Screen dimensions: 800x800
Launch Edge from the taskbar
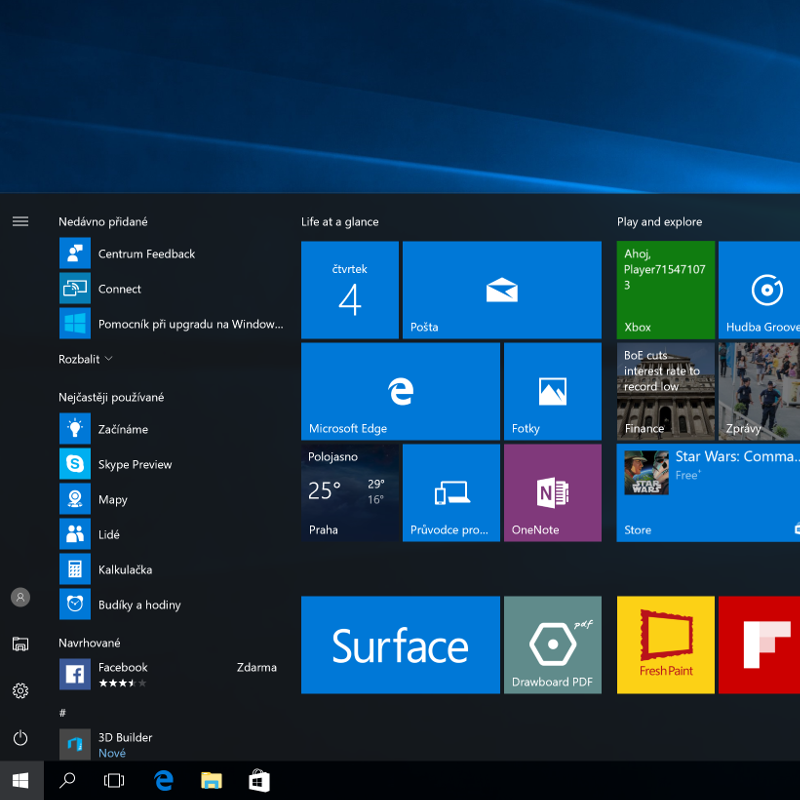pos(163,781)
